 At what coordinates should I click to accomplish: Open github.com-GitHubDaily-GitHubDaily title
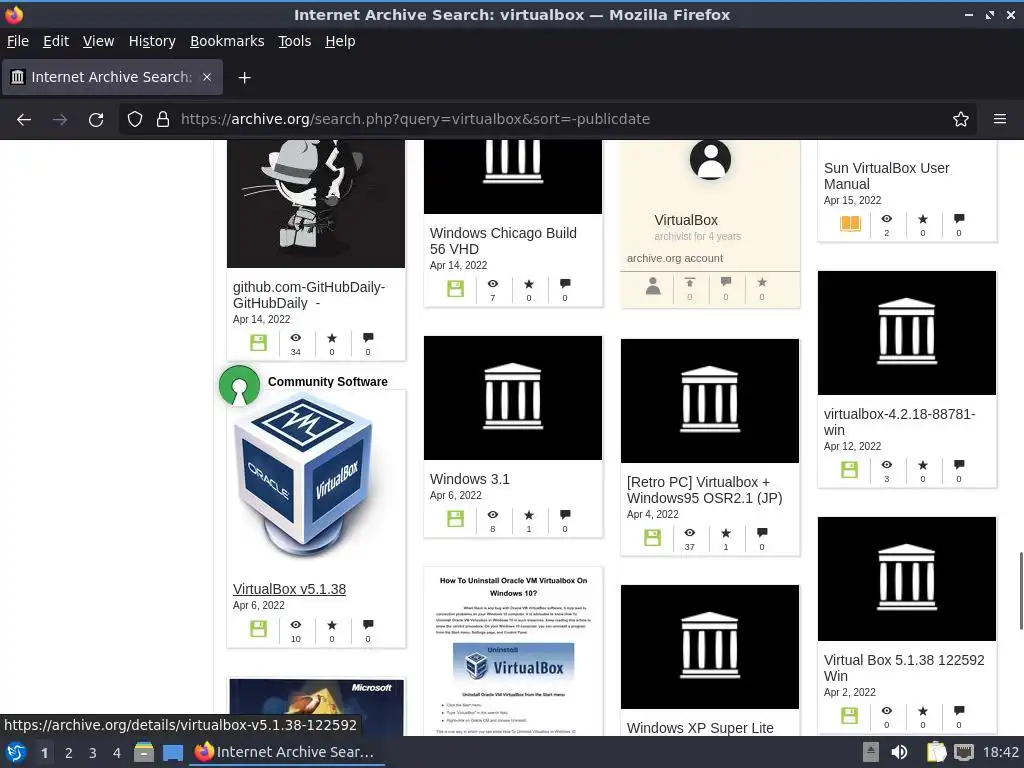[309, 295]
